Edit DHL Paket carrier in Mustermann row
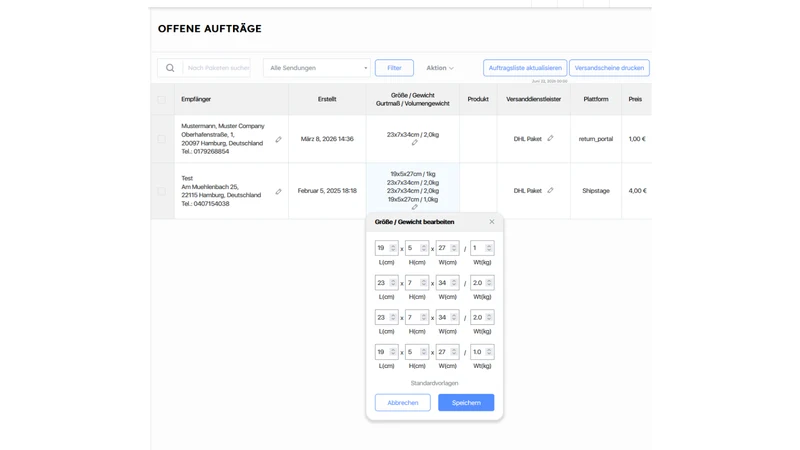 point(551,138)
